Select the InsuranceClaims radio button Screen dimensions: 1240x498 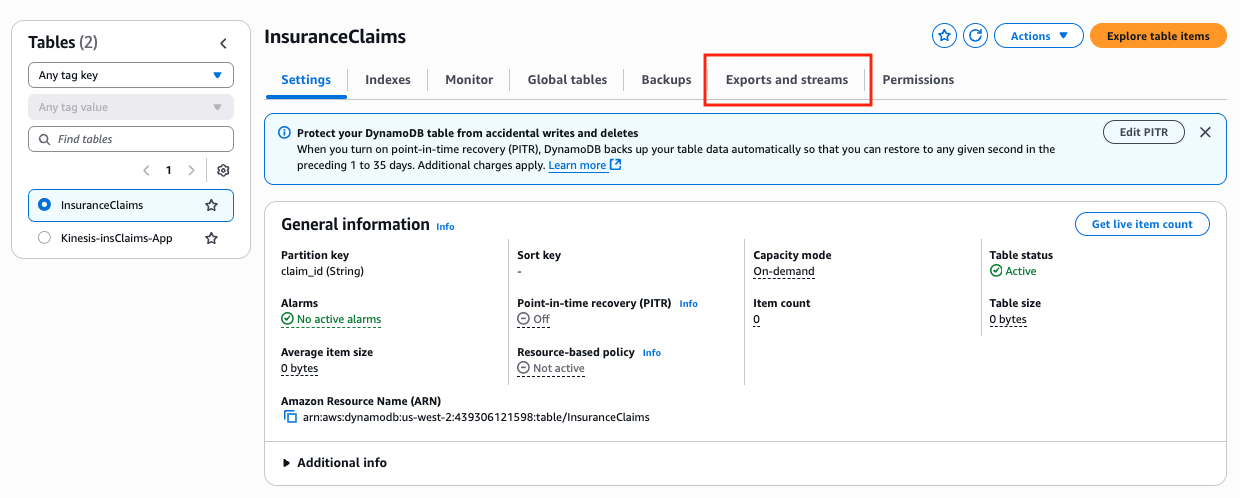tap(44, 205)
